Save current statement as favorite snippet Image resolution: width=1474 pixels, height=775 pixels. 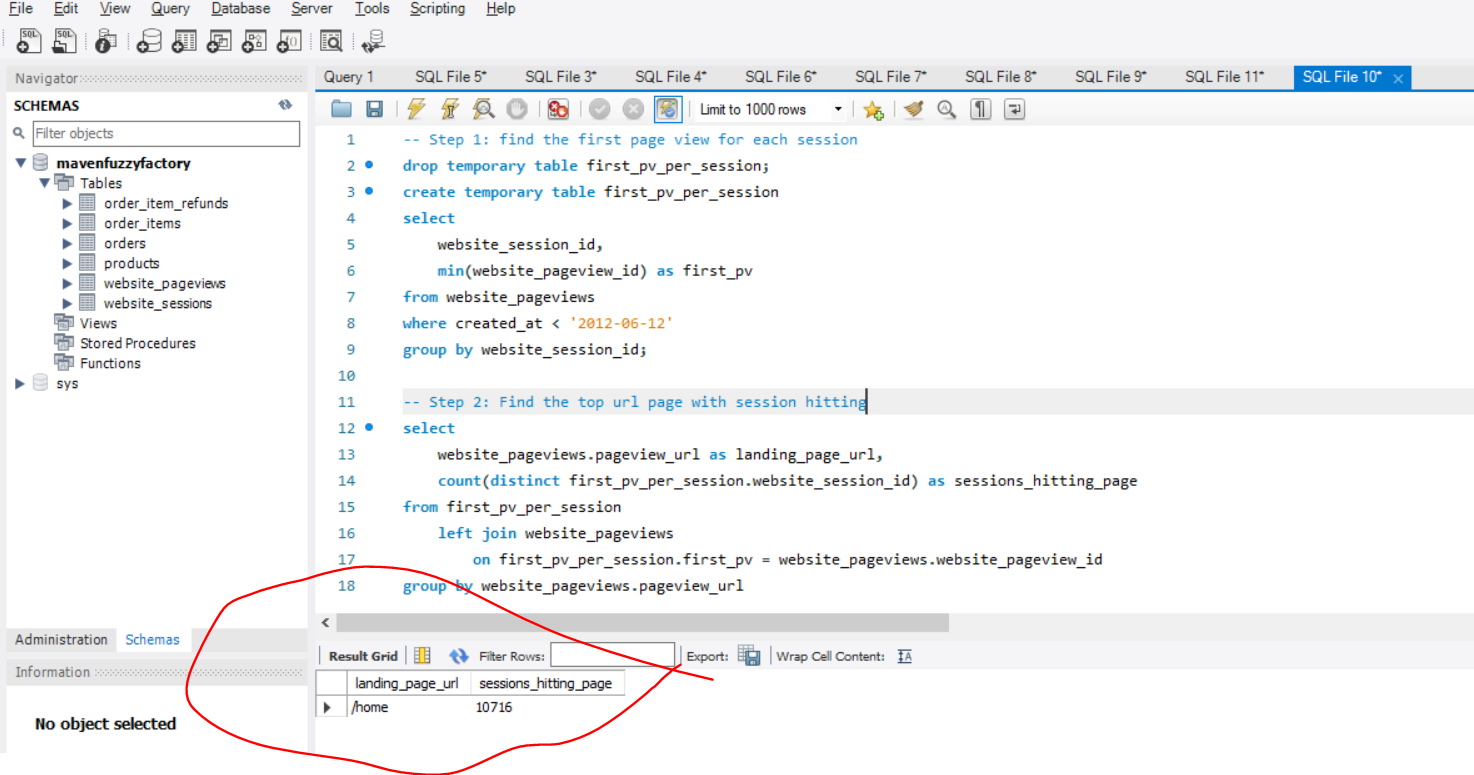(x=873, y=109)
